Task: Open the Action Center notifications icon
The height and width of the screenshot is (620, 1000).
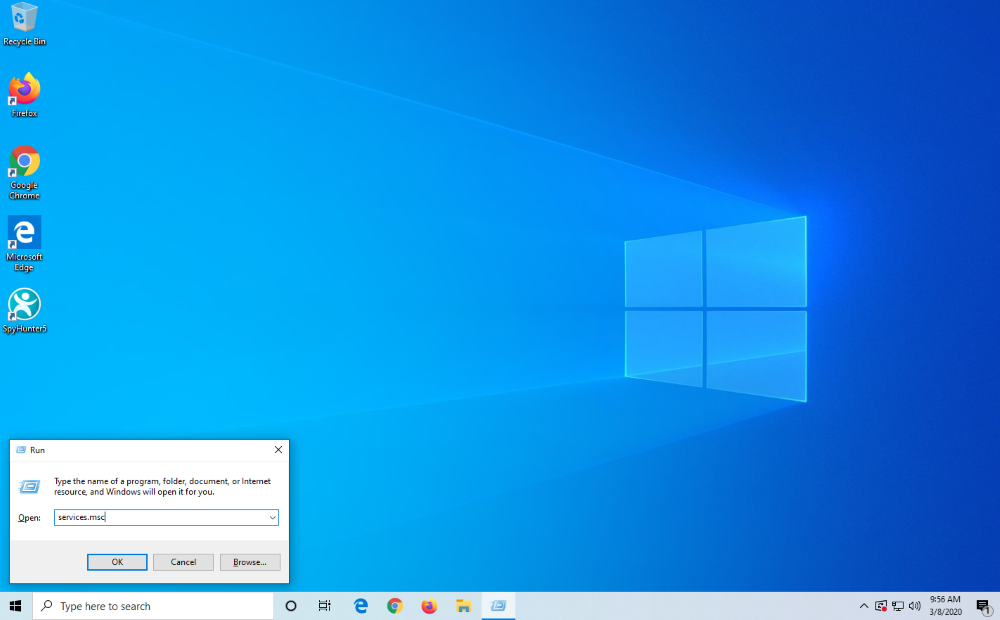Action: [x=982, y=606]
